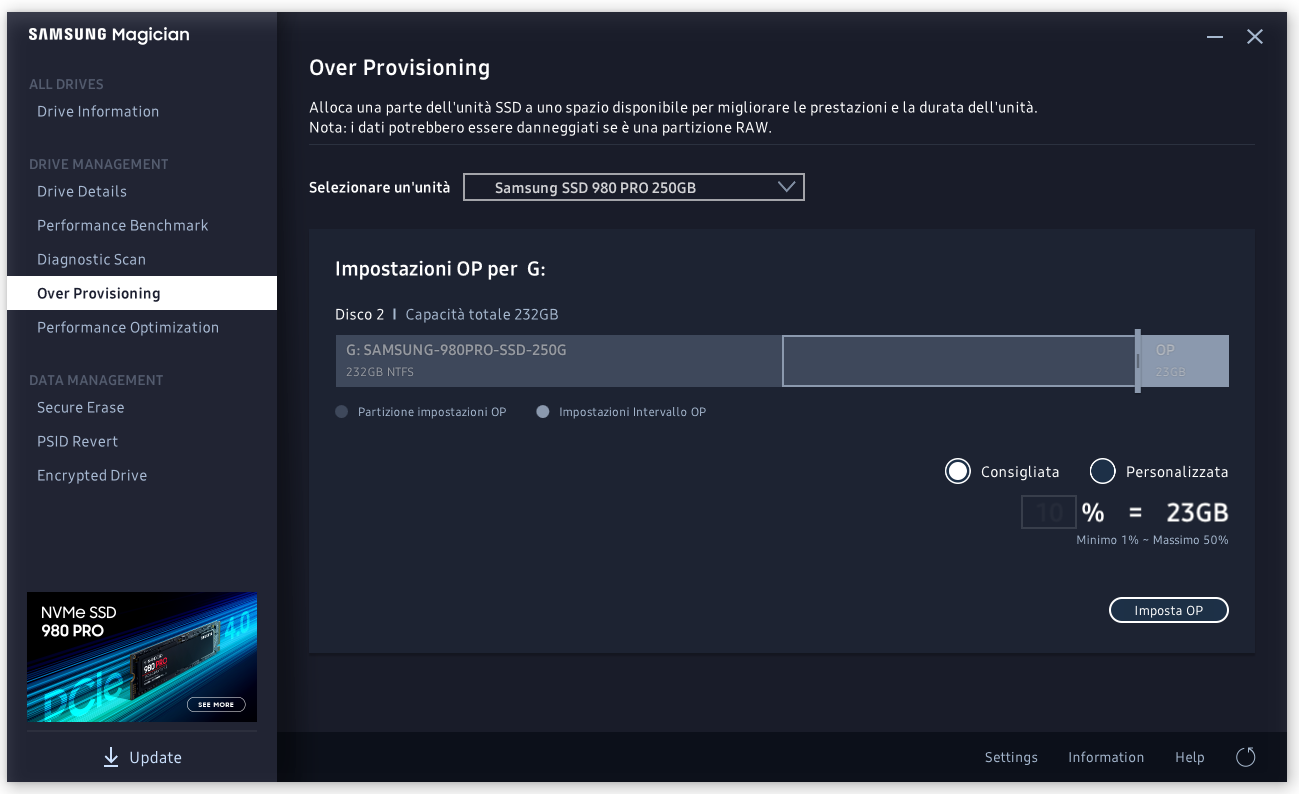
Task: Select Diagnostic Scan in sidebar
Action: [91, 259]
